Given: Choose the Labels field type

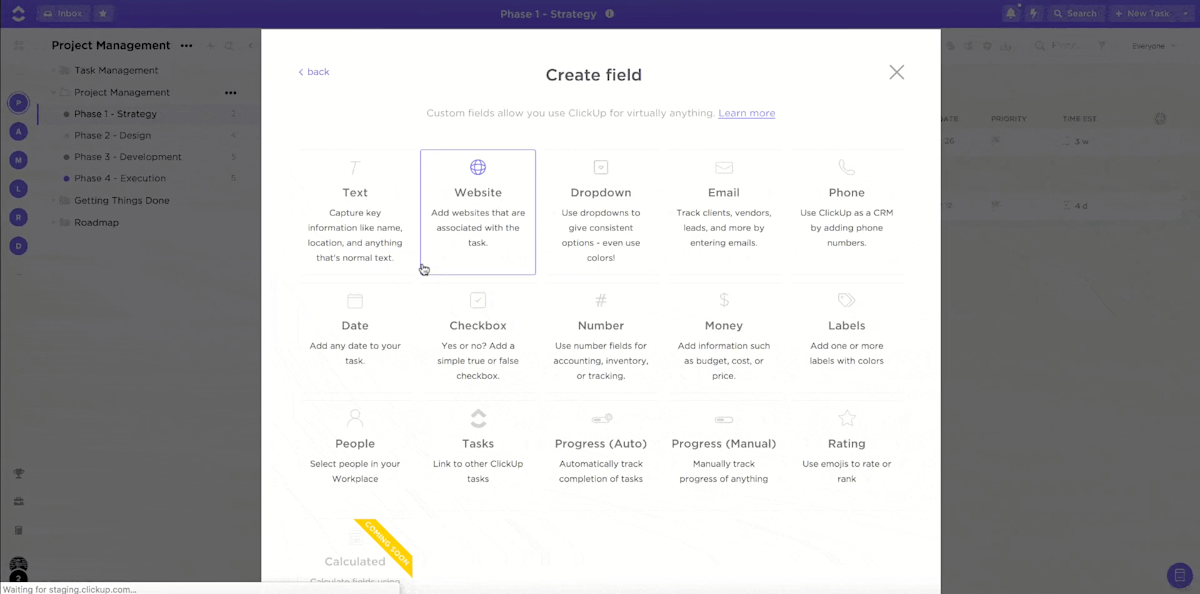Looking at the screenshot, I should (x=846, y=340).
